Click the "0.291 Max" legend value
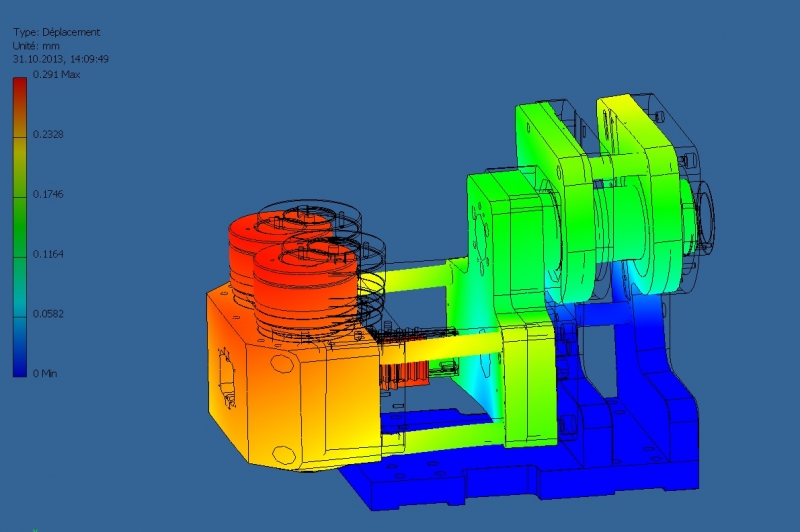The width and height of the screenshot is (800, 532). coord(56,74)
